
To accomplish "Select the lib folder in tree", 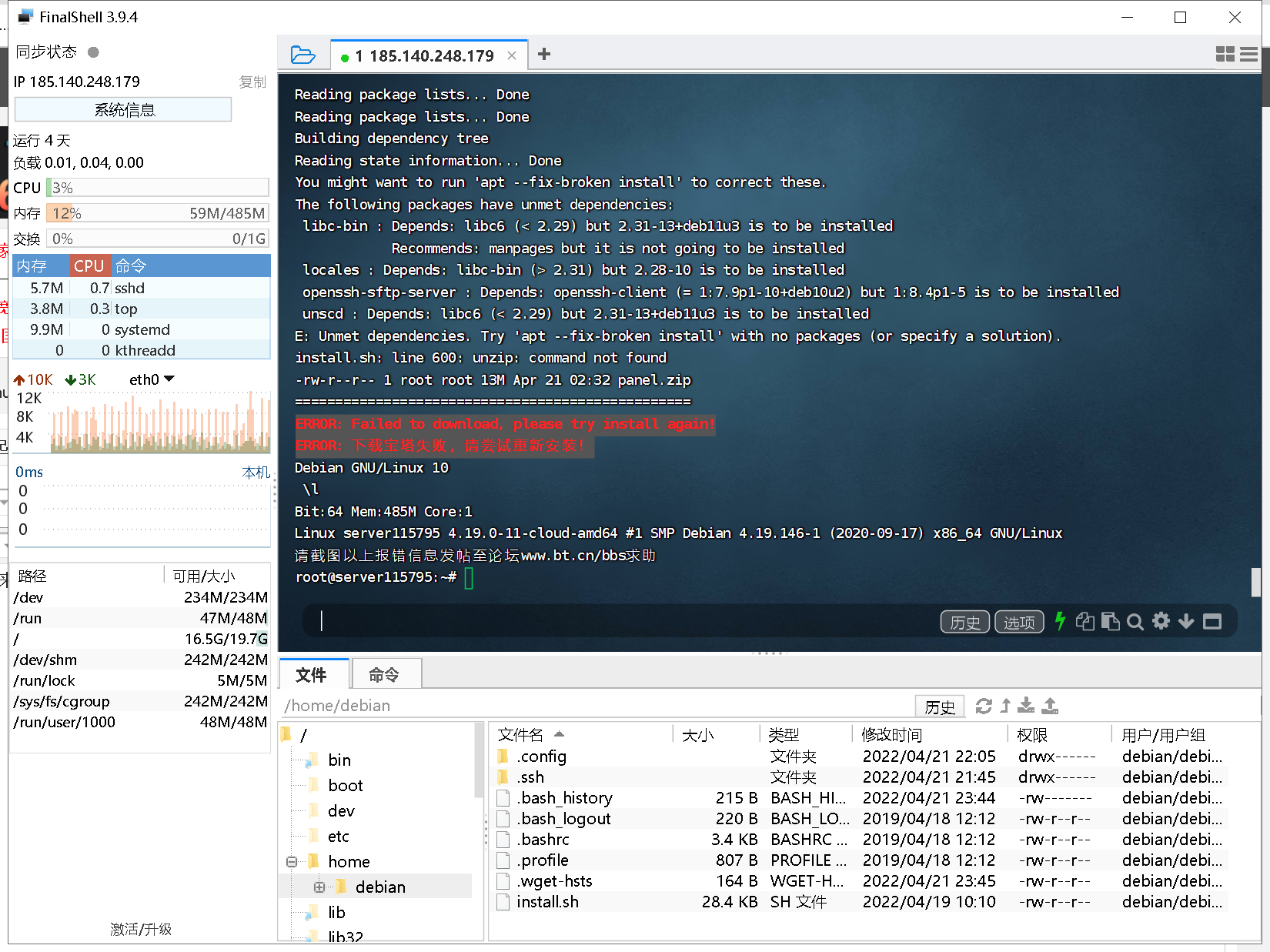I will tap(336, 913).
